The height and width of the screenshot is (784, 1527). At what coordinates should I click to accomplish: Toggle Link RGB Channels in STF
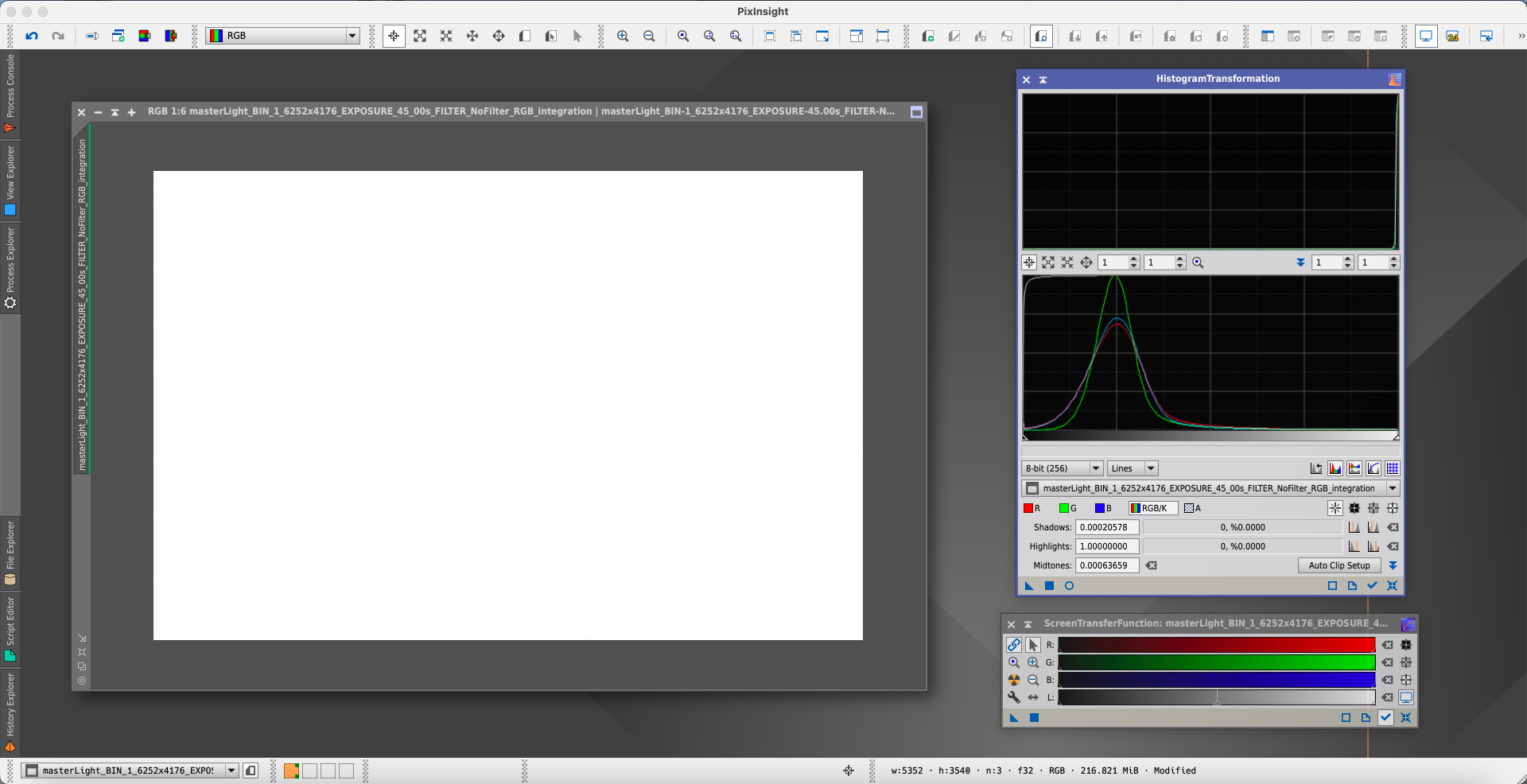coord(1013,645)
